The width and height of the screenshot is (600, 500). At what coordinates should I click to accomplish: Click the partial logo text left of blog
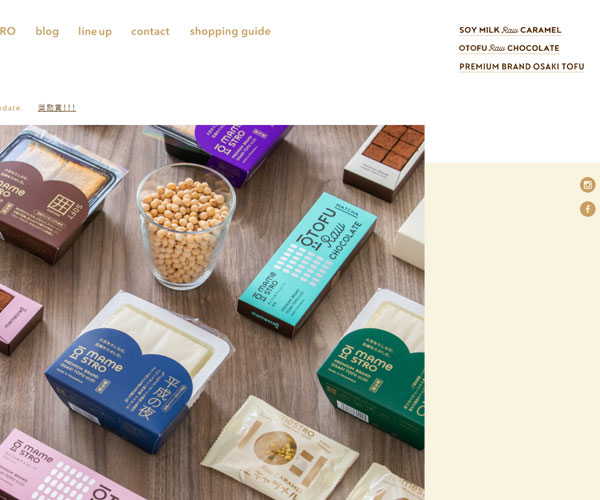pyautogui.click(x=8, y=31)
